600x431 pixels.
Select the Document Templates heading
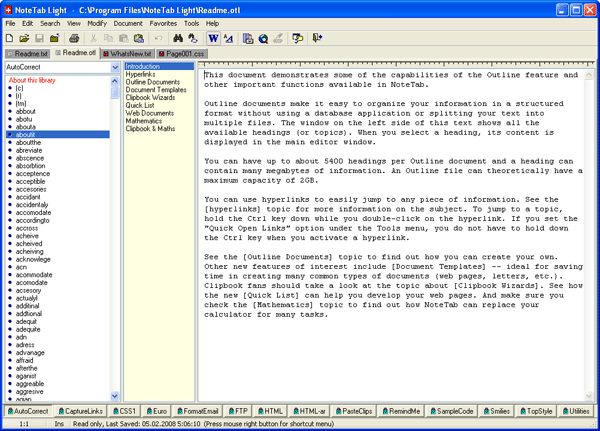(156, 90)
